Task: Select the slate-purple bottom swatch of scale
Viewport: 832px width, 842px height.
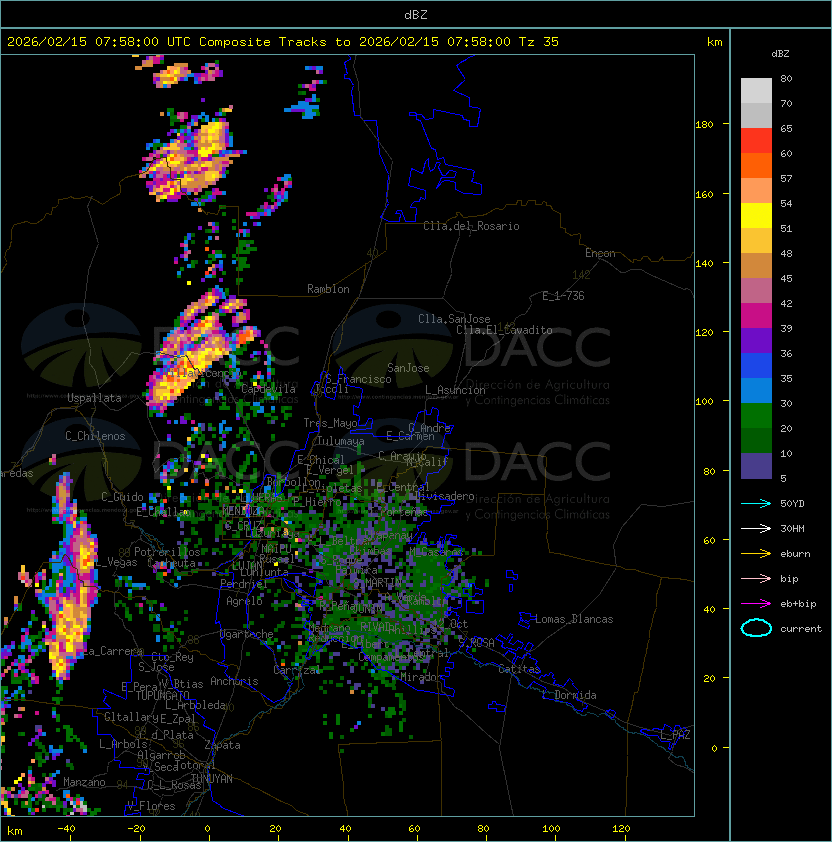Action: click(756, 466)
